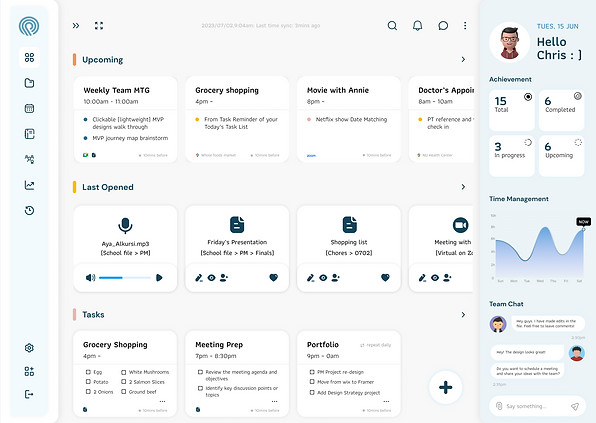Check the Egg item in Grocery Shopping
Screen dimensions: 596x423
(88, 372)
